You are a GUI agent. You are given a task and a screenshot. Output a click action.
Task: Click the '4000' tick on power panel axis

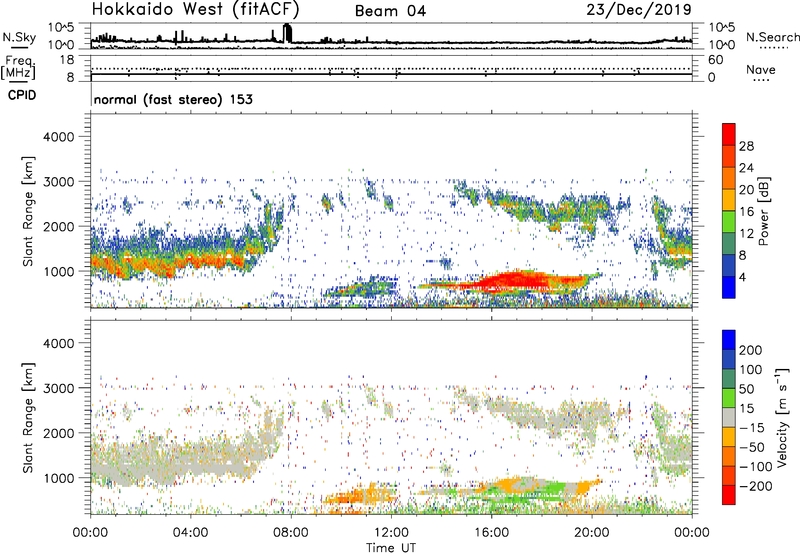click(x=59, y=137)
